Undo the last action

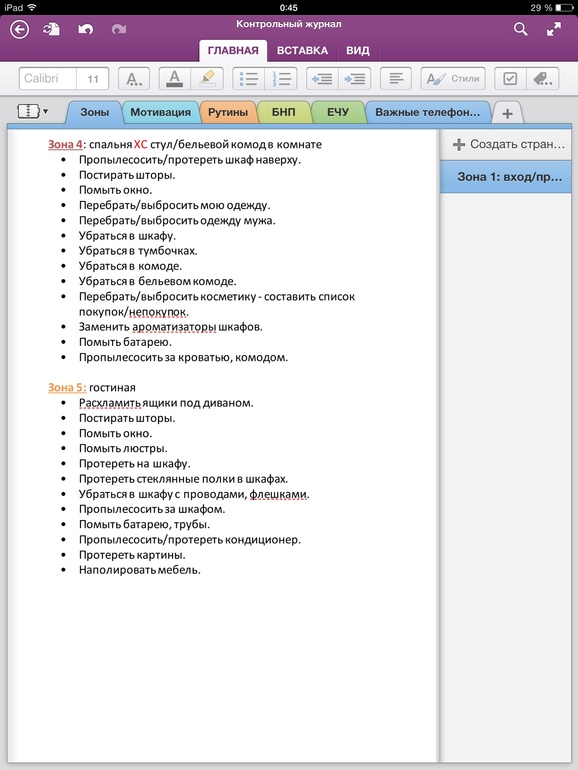click(x=86, y=30)
